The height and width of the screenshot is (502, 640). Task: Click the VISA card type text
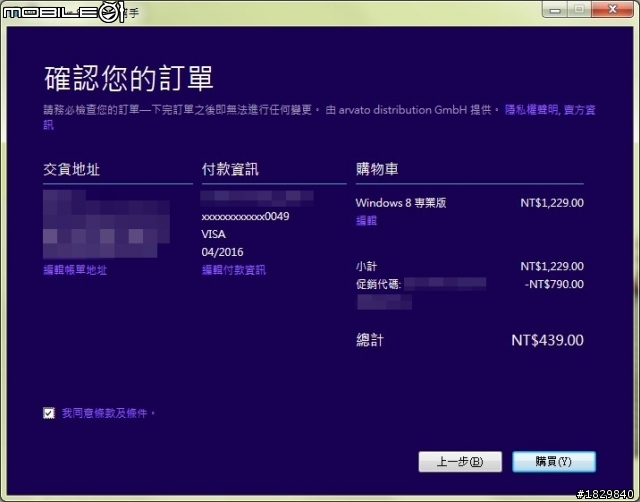tap(213, 234)
